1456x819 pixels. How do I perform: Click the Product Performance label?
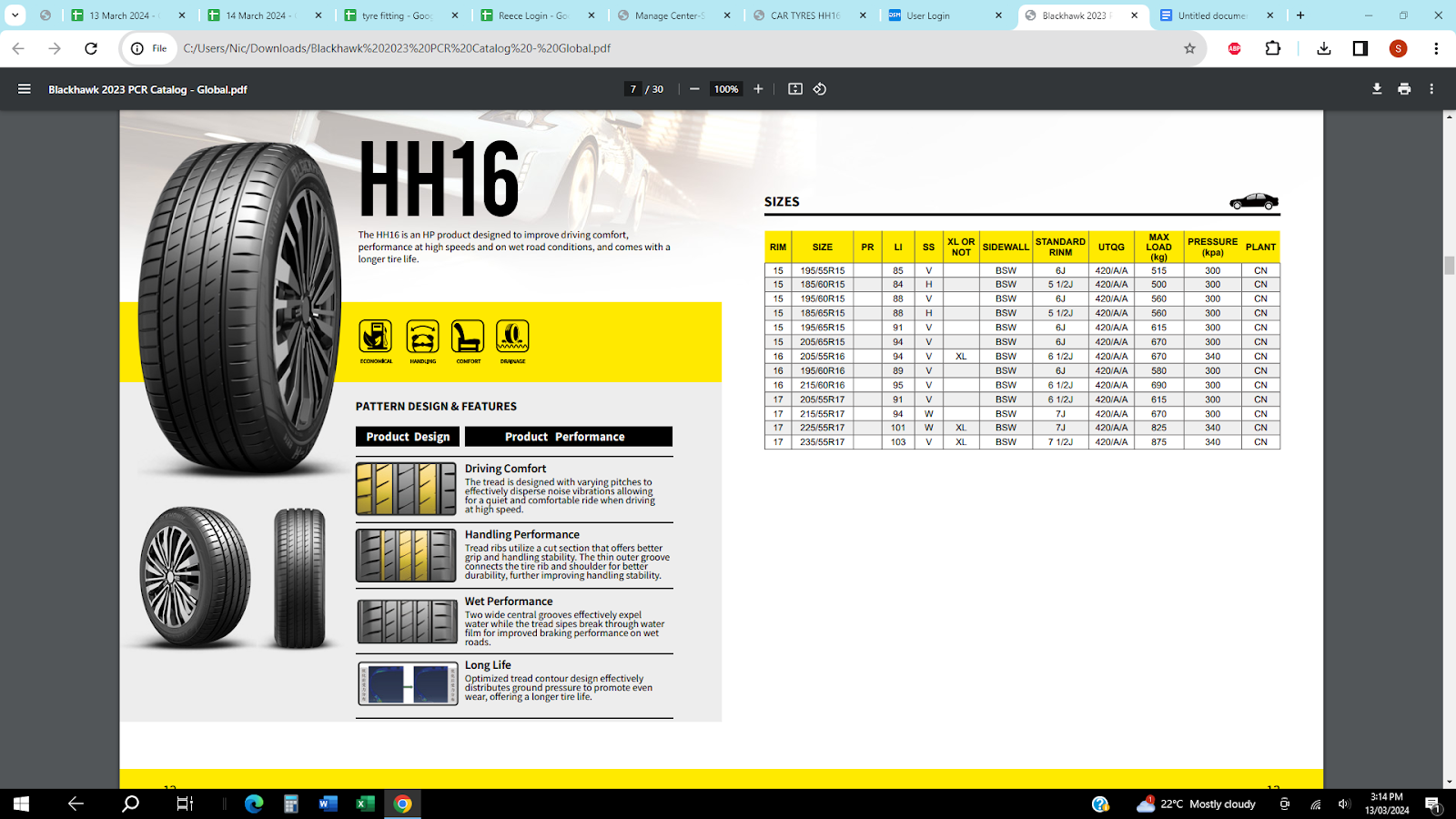coord(569,437)
